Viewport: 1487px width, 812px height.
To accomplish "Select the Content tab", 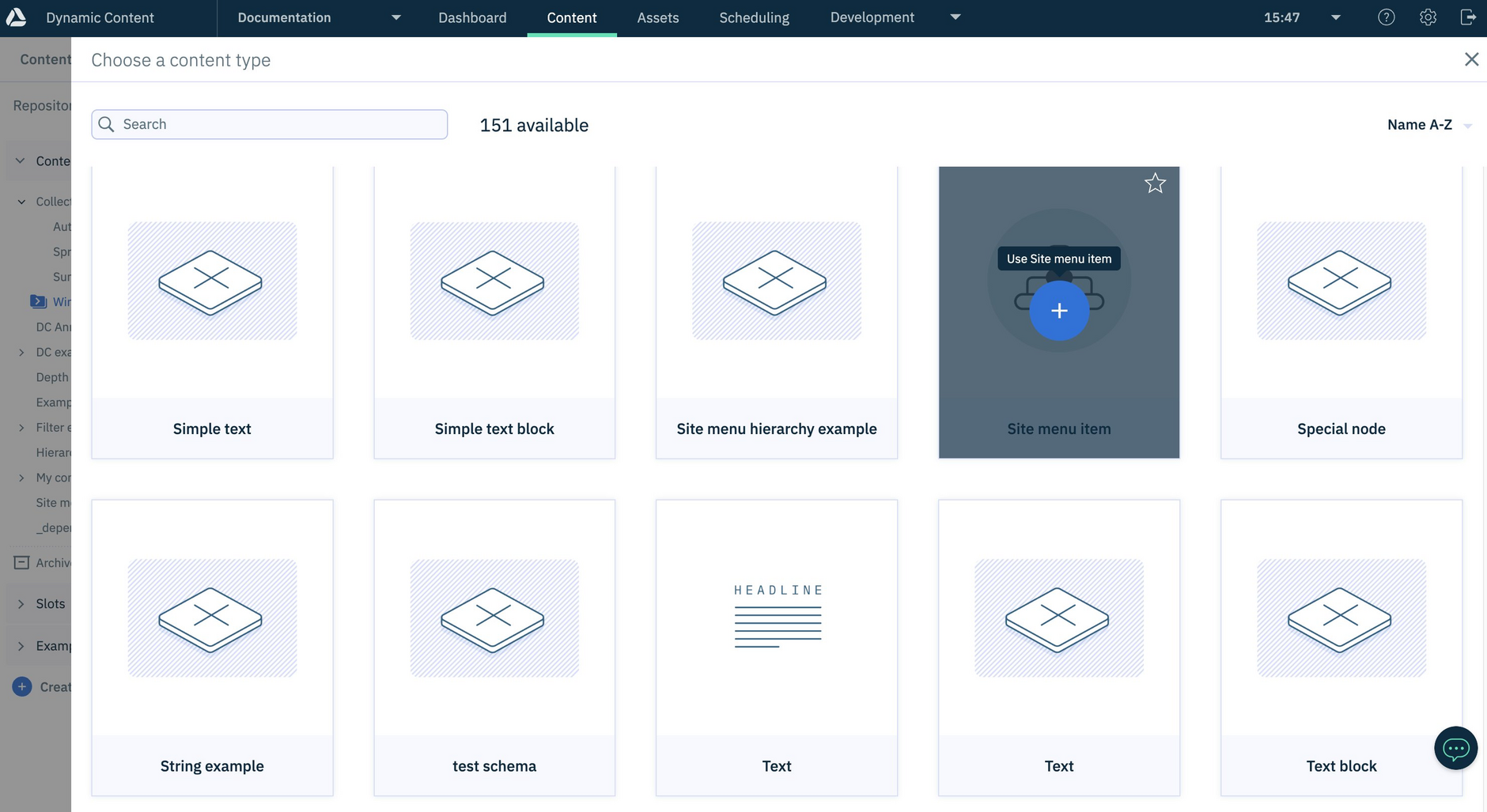I will (572, 17).
